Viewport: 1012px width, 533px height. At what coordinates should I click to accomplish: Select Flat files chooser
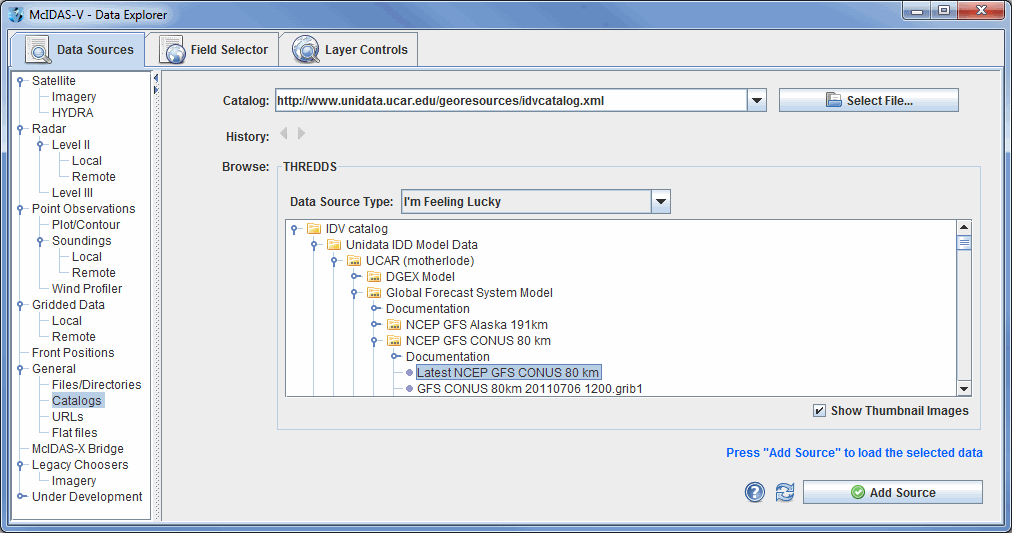tap(74, 433)
